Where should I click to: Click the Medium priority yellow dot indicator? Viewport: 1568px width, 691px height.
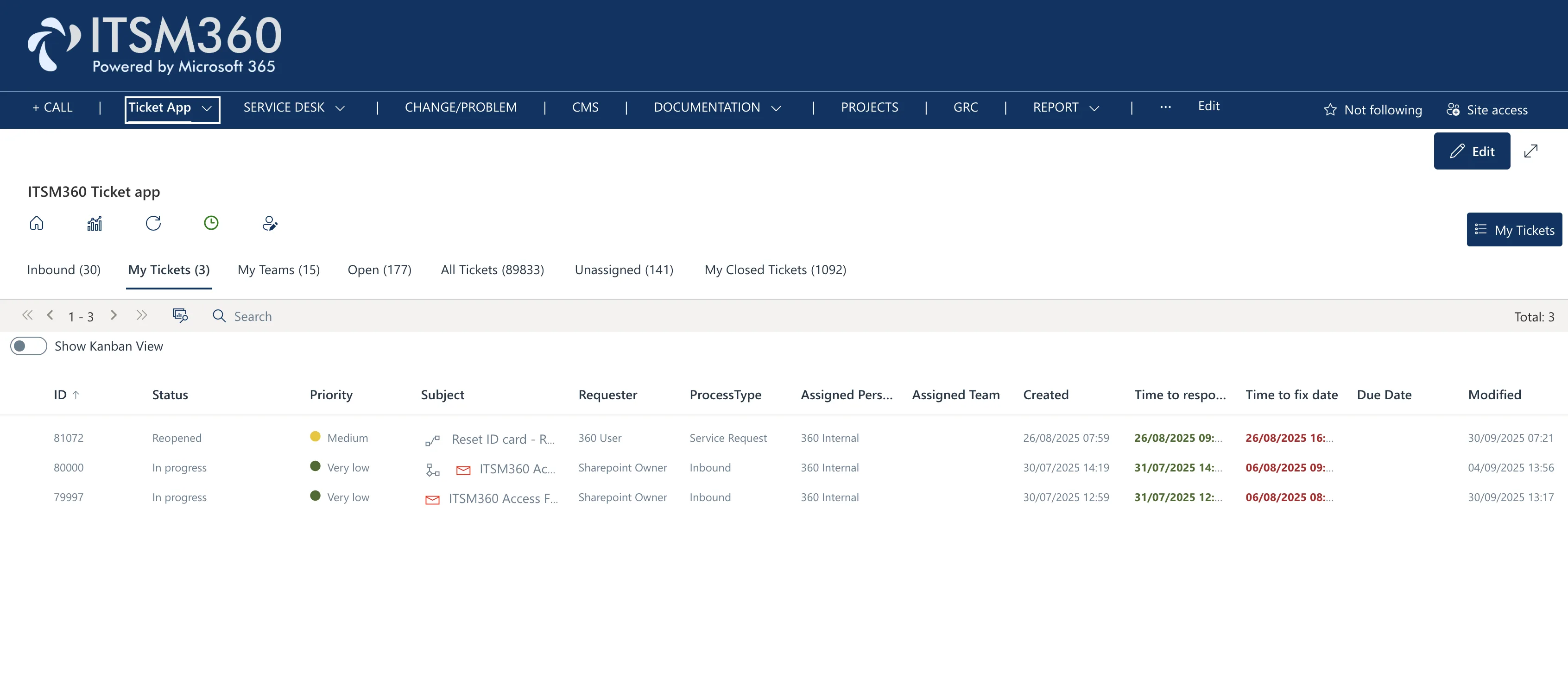point(316,436)
